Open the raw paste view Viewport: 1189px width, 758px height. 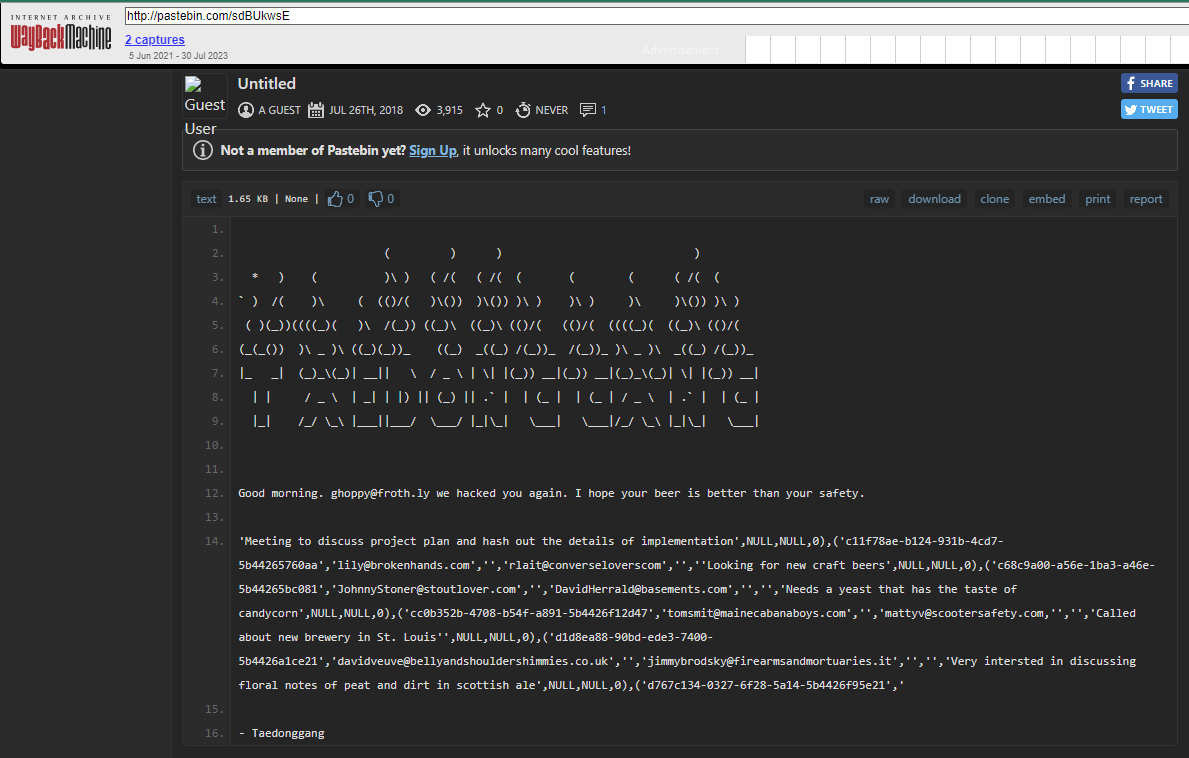click(x=879, y=199)
